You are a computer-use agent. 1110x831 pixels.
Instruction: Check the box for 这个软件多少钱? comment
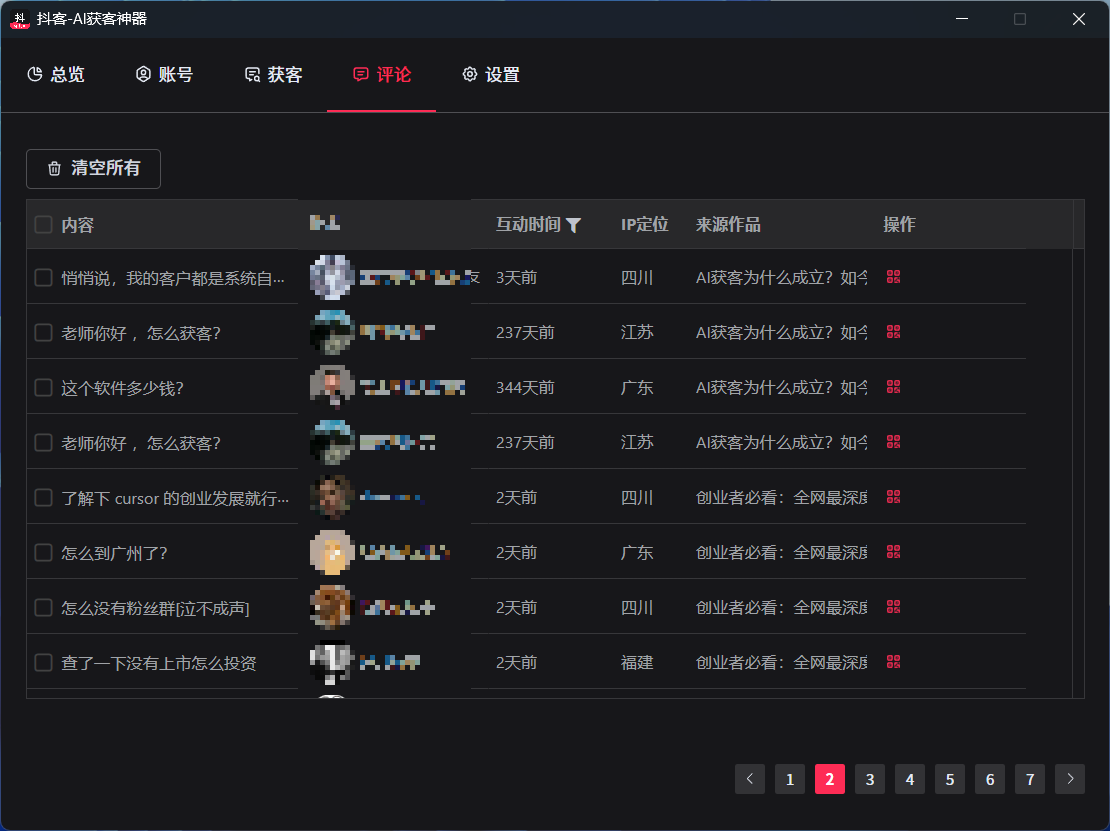(x=44, y=387)
